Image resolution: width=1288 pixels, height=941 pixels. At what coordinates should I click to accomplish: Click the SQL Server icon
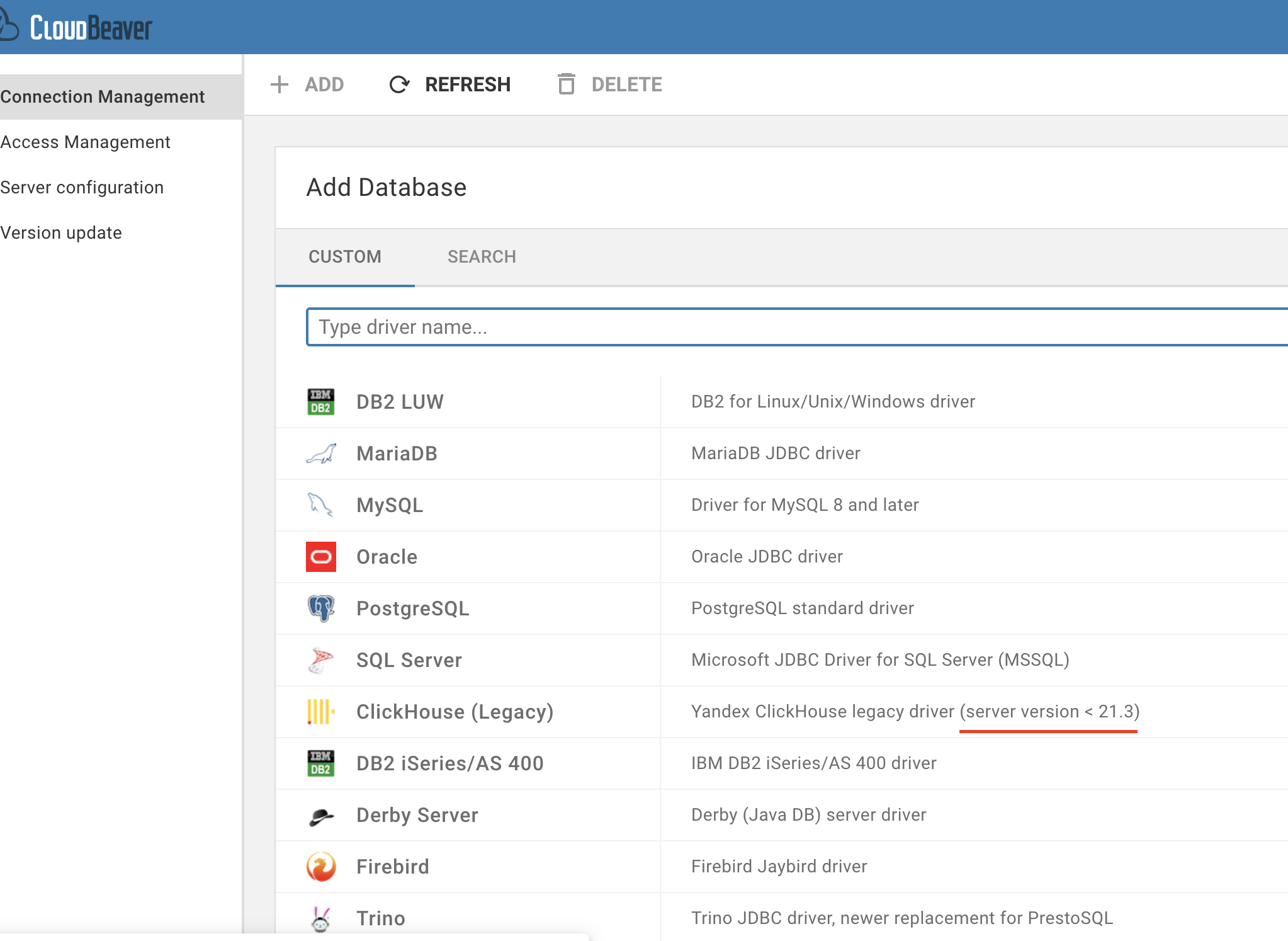[x=320, y=660]
